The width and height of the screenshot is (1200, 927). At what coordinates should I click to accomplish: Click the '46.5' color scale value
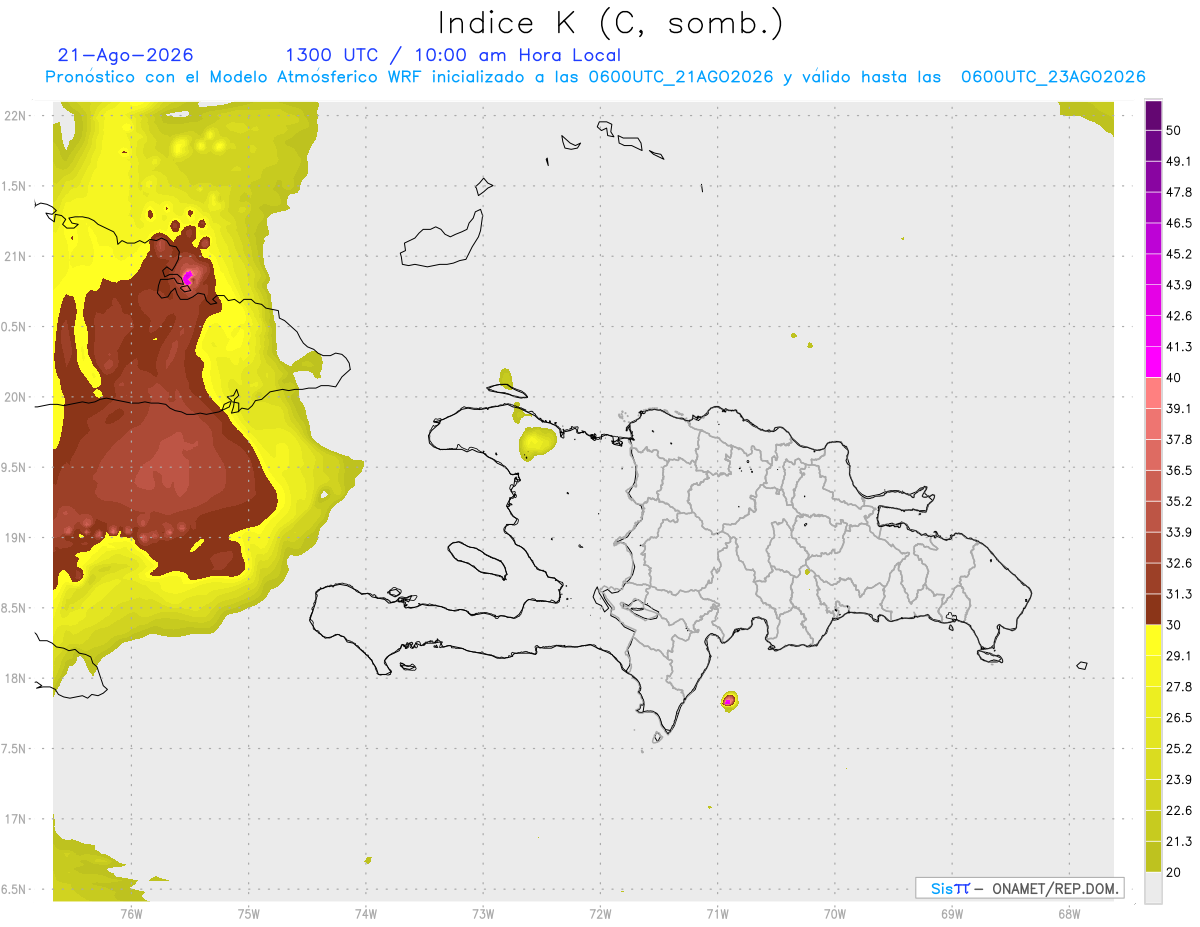[x=1180, y=223]
